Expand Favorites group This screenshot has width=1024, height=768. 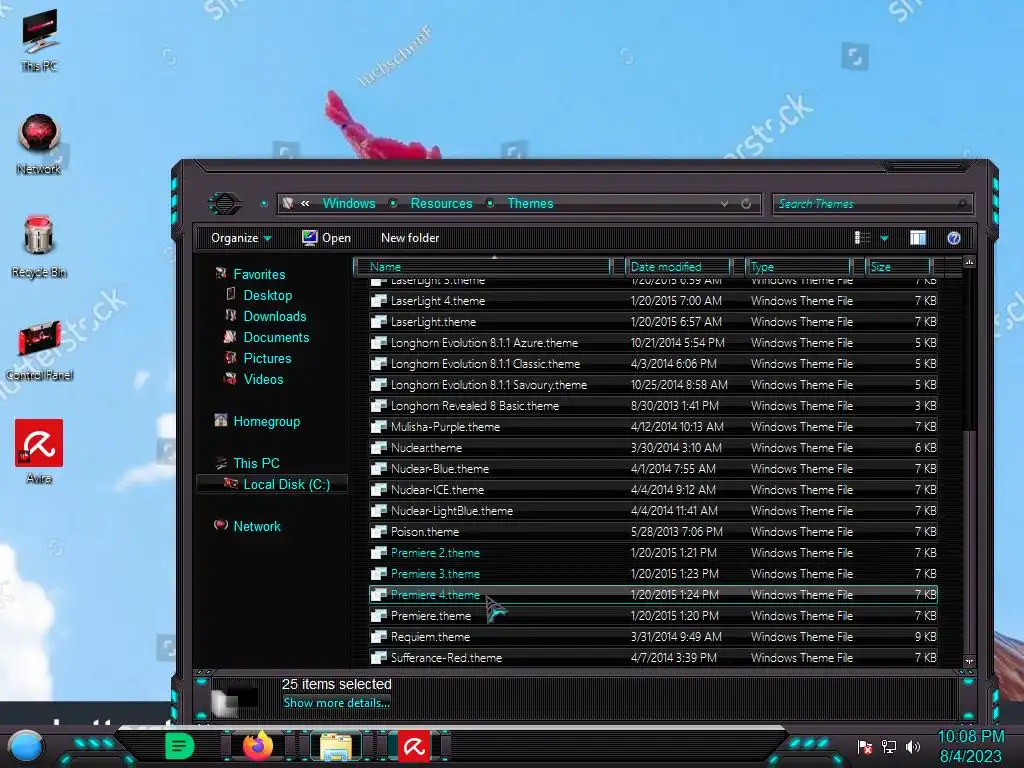coord(259,274)
